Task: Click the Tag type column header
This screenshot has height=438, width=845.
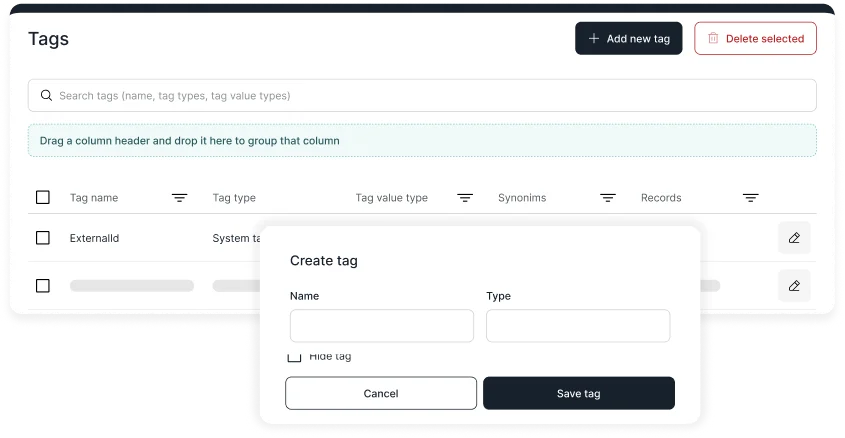Action: [234, 198]
